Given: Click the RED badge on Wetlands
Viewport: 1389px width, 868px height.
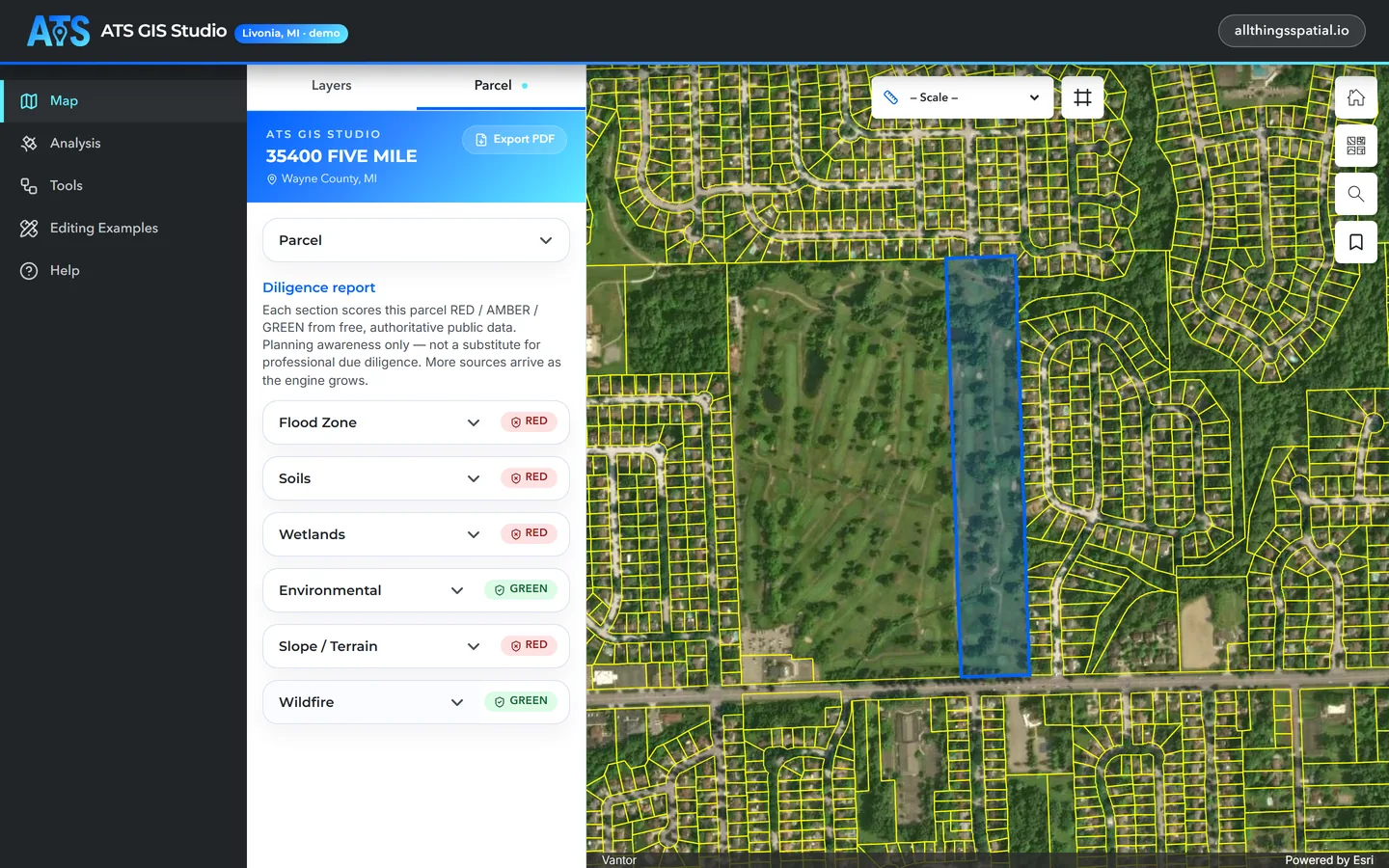Looking at the screenshot, I should coord(529,533).
